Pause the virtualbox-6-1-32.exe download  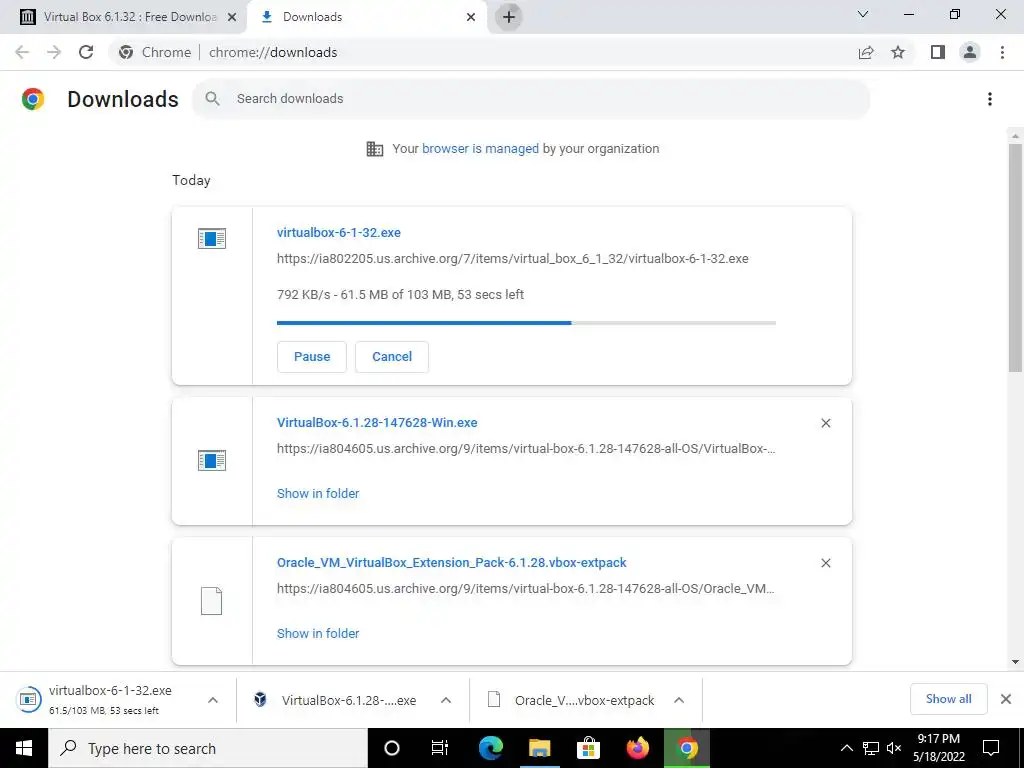pos(312,357)
